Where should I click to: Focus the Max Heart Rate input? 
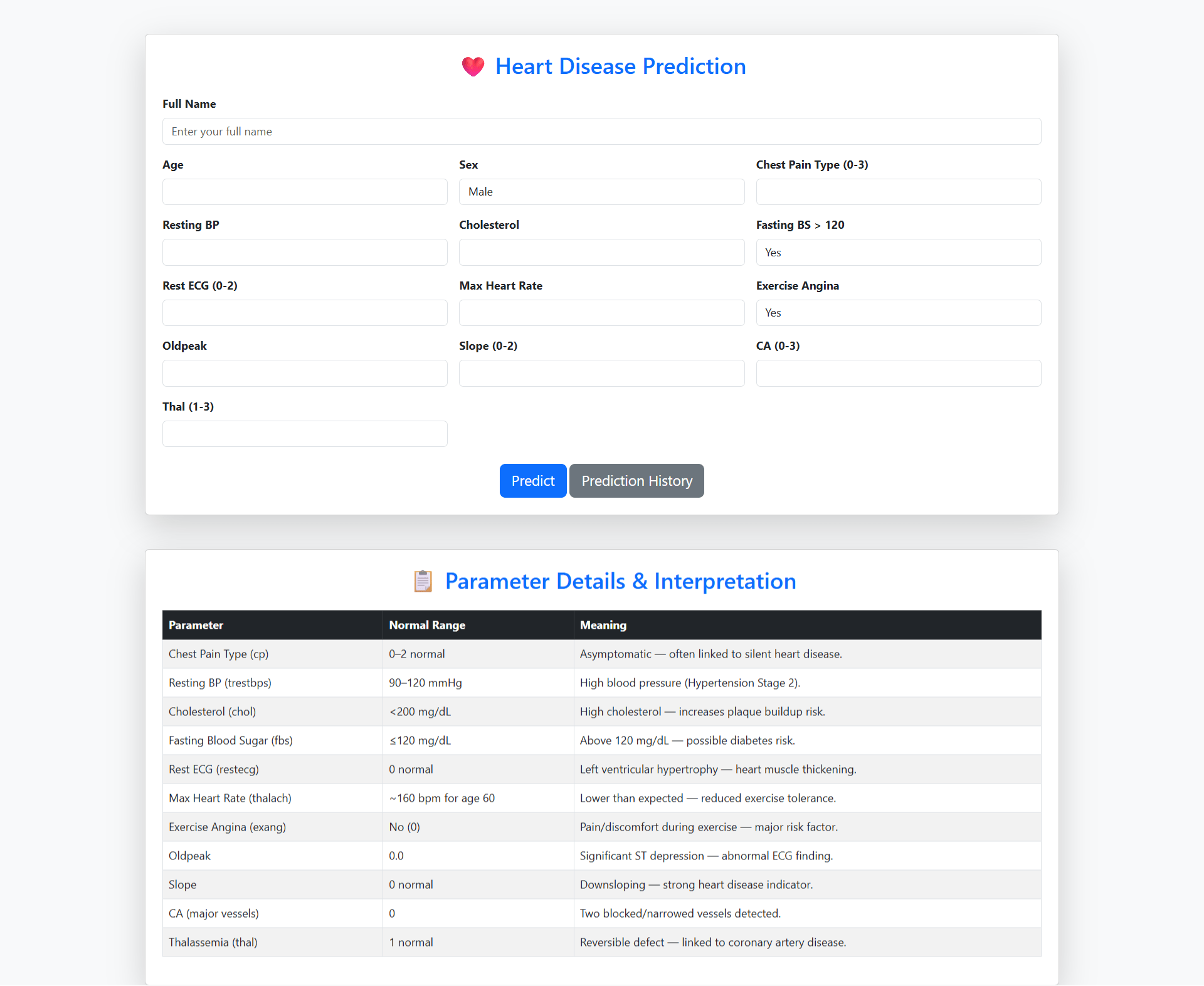click(601, 312)
